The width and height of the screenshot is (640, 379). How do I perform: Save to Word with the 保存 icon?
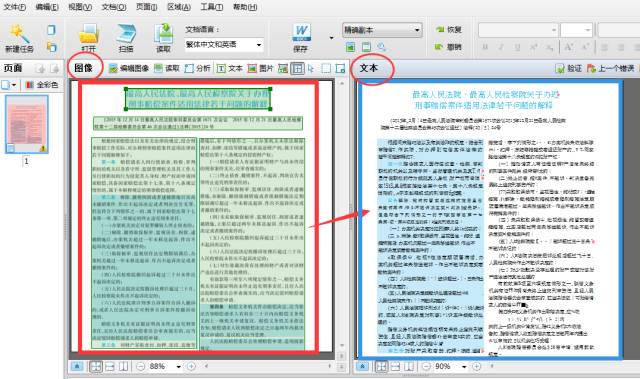click(x=301, y=38)
